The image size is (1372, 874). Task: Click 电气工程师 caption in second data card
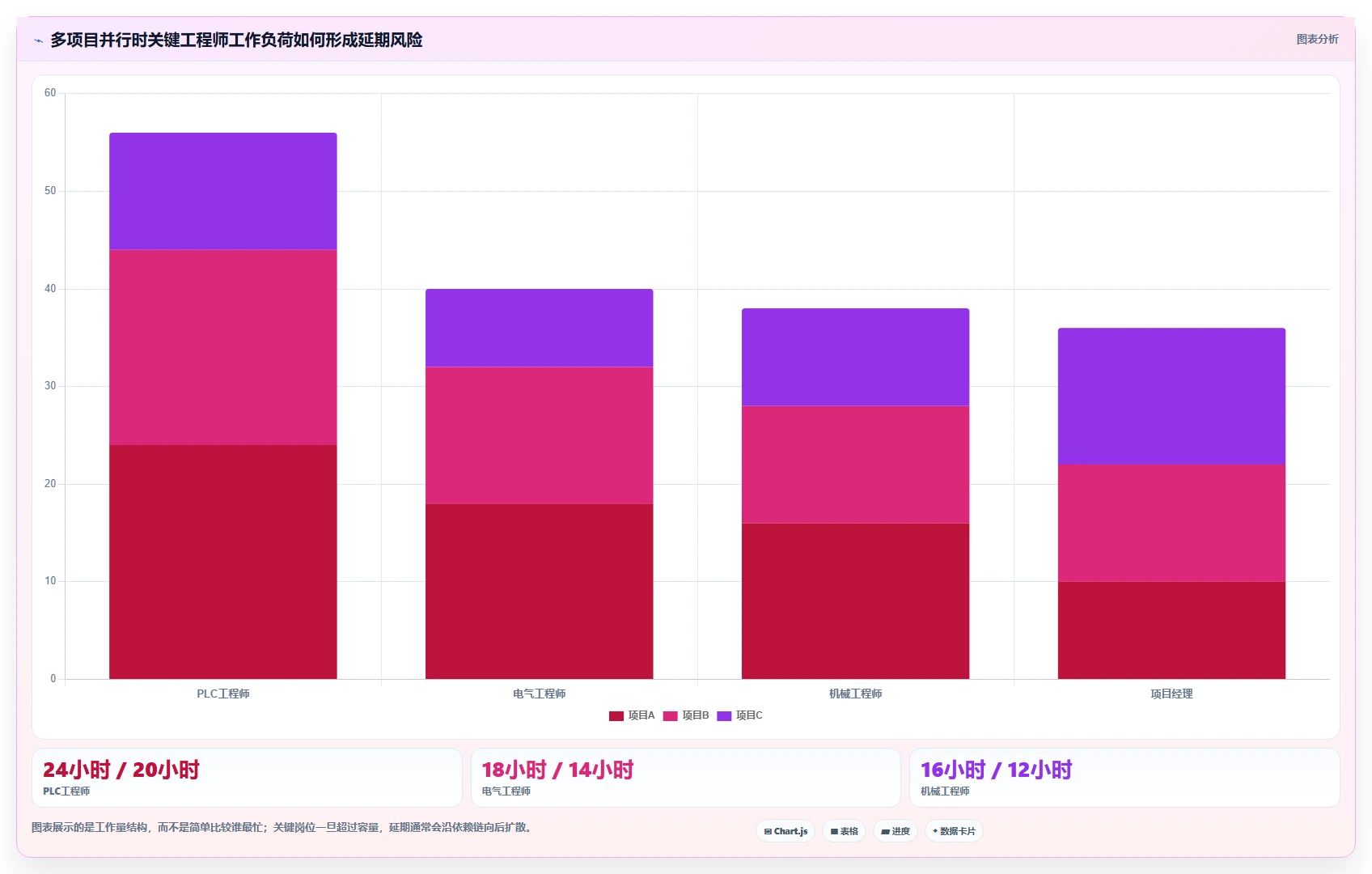point(506,791)
